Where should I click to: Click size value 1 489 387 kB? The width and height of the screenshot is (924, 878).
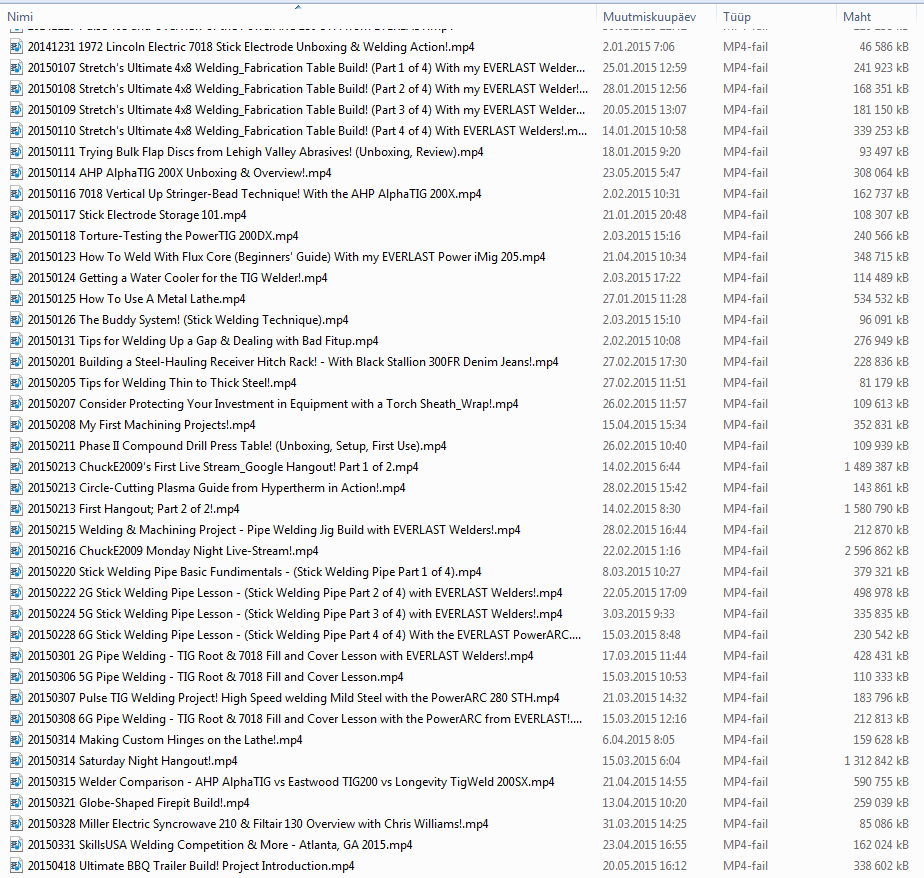876,467
